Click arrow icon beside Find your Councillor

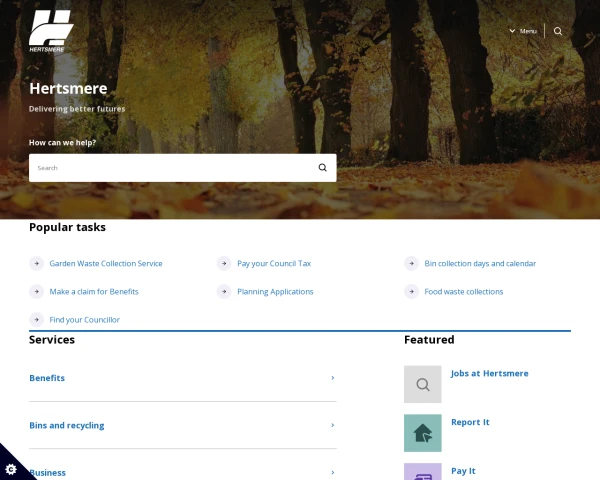[x=37, y=320]
